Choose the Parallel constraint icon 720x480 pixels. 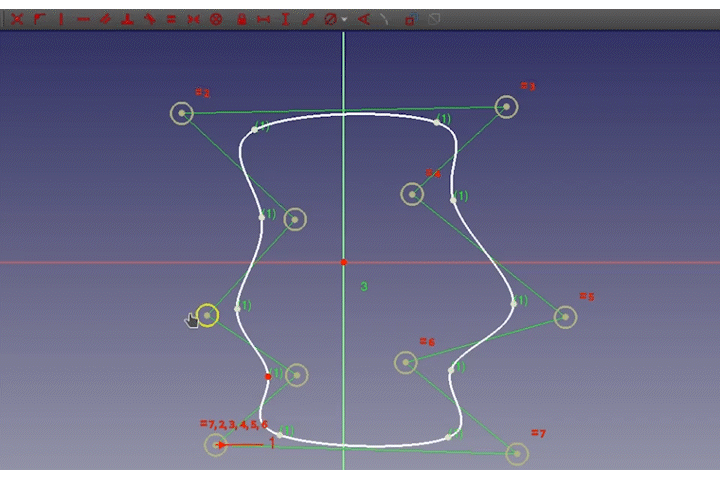(105, 18)
